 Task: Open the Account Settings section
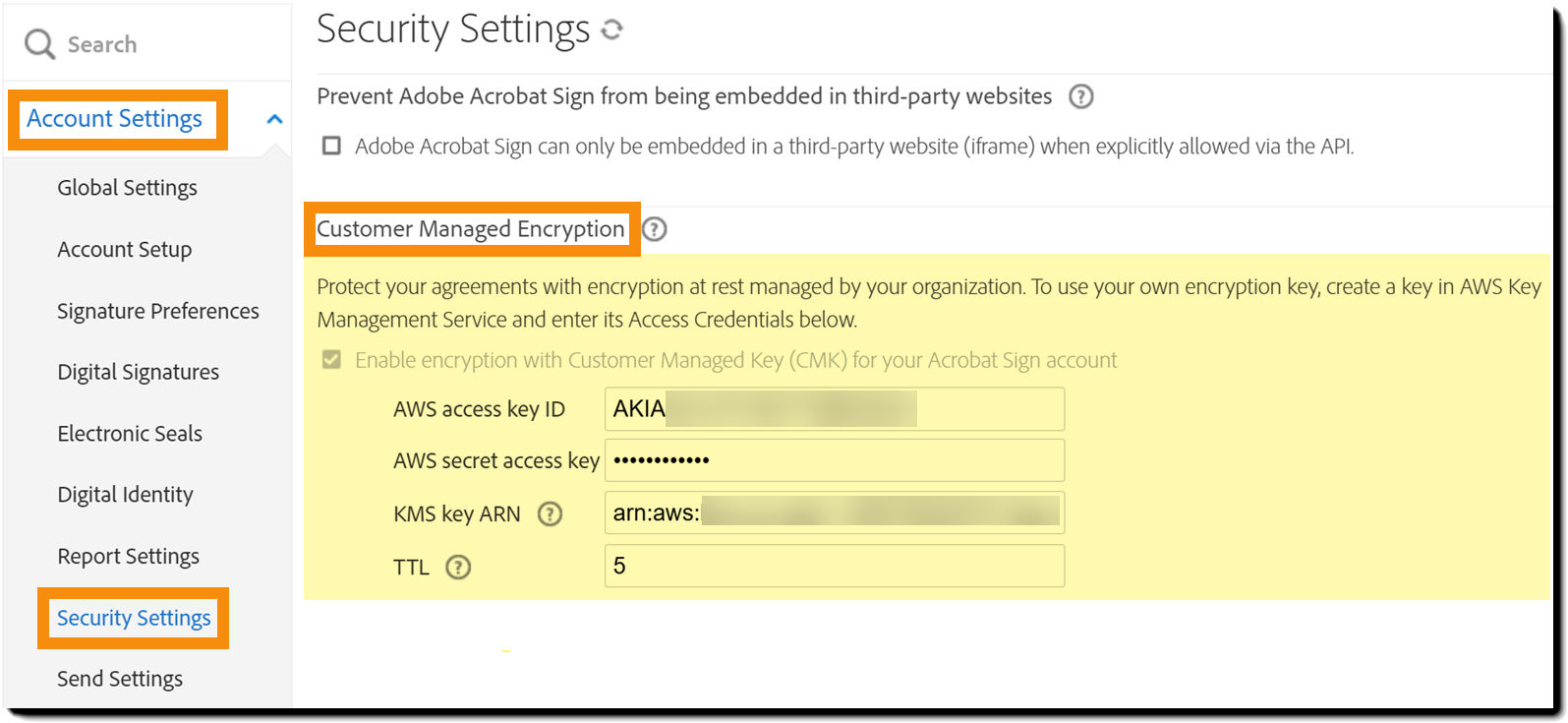[x=114, y=119]
